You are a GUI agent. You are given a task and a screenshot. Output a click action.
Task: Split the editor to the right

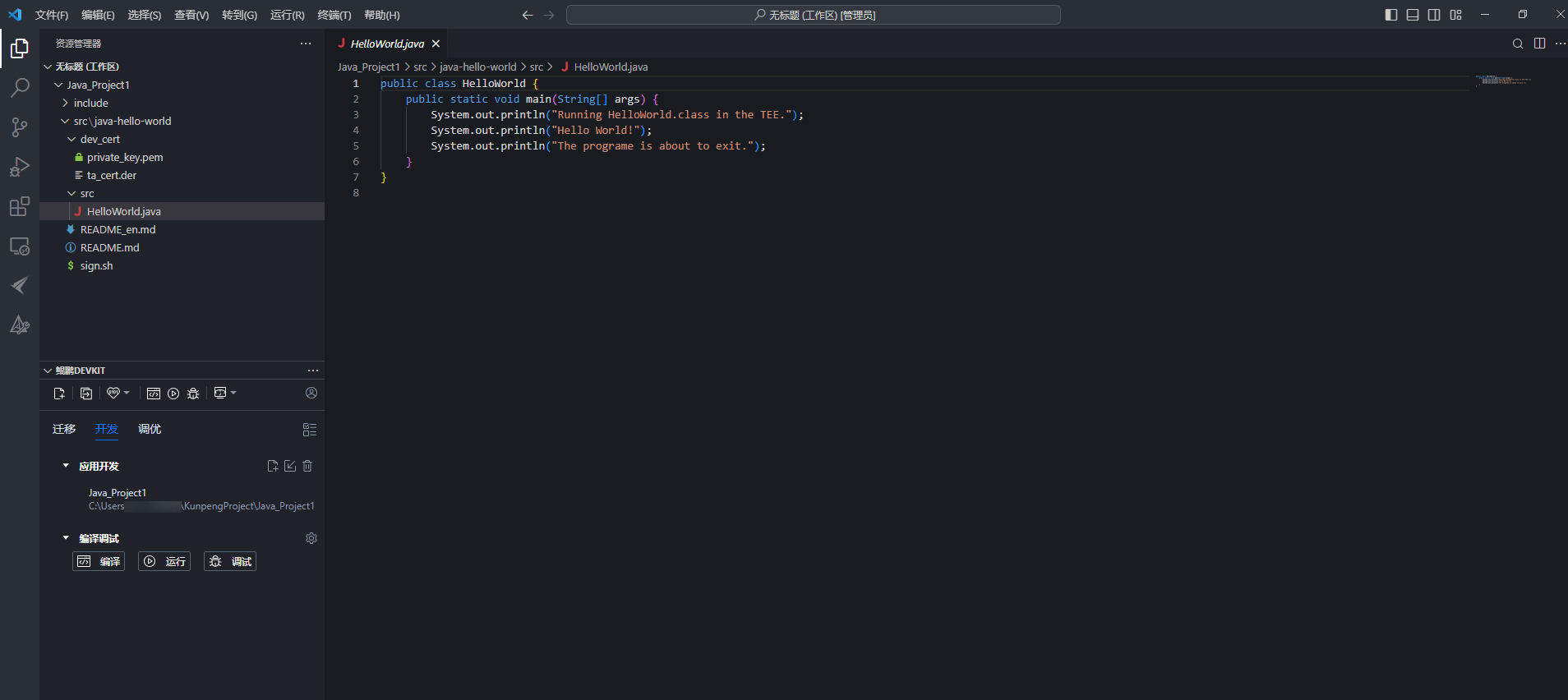(1540, 44)
